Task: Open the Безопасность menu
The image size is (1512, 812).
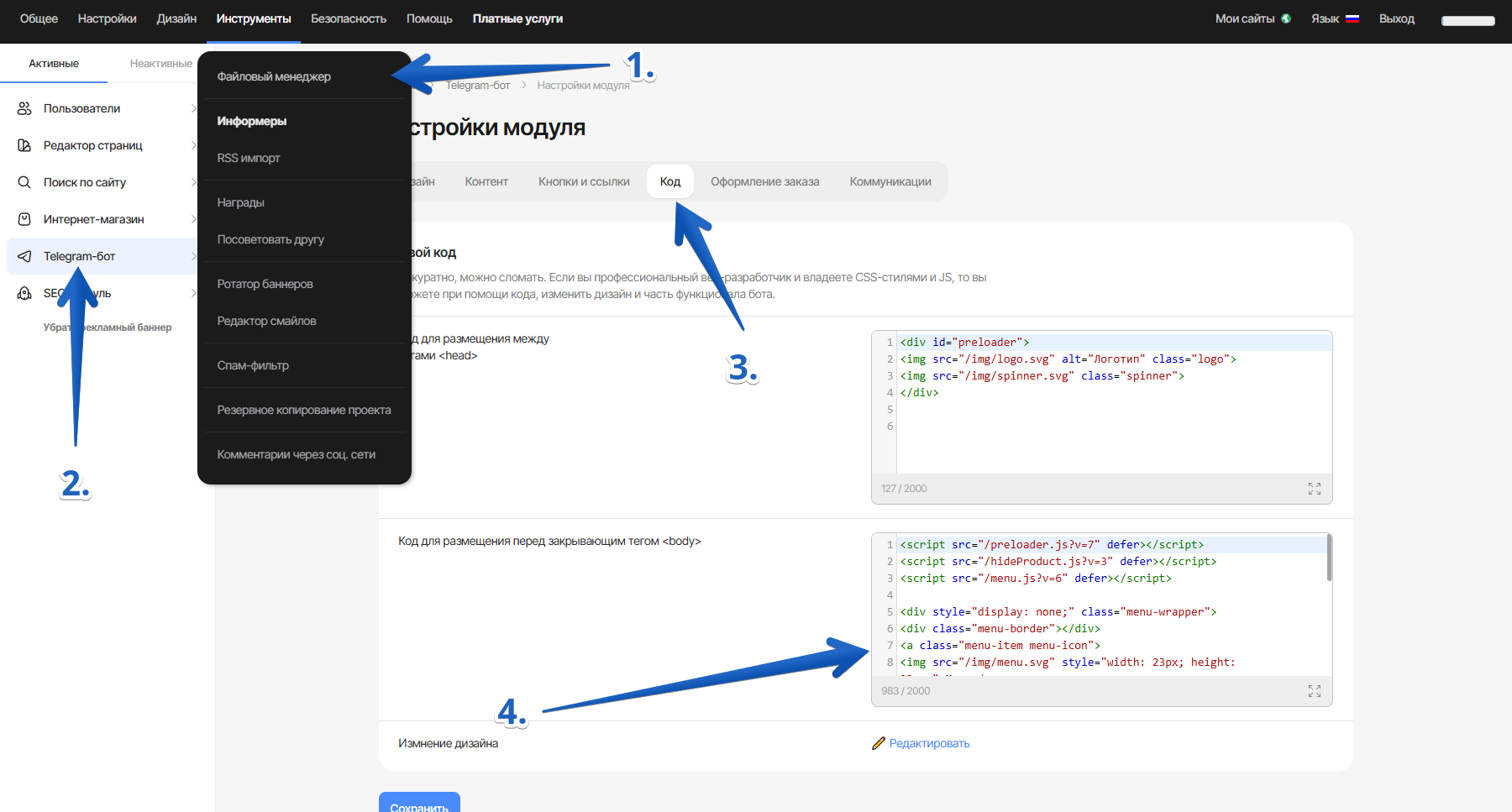Action: (349, 18)
